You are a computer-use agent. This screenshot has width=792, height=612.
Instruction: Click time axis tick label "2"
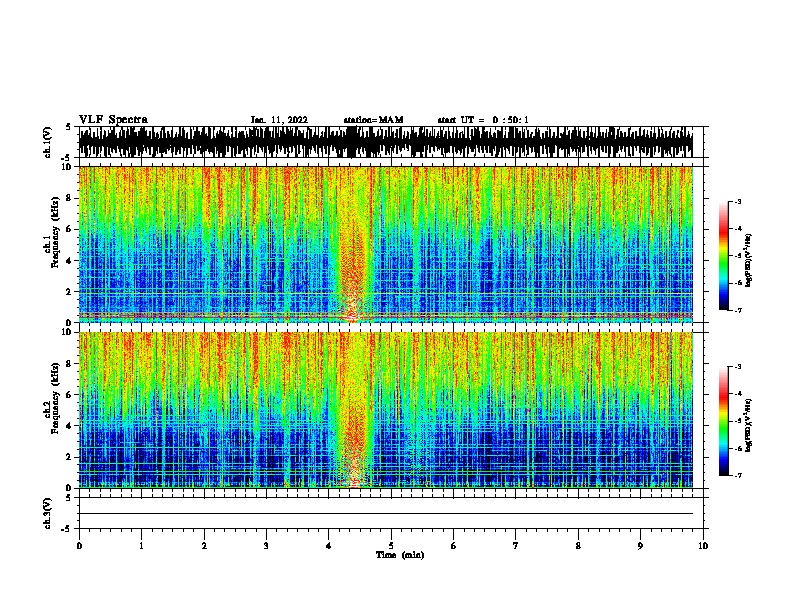(x=204, y=546)
